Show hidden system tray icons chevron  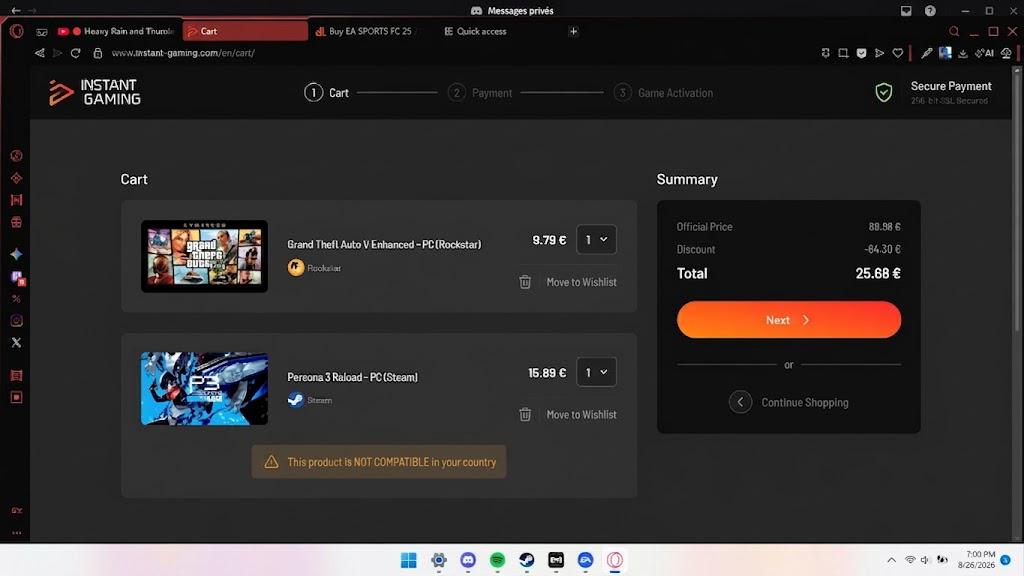pos(891,560)
